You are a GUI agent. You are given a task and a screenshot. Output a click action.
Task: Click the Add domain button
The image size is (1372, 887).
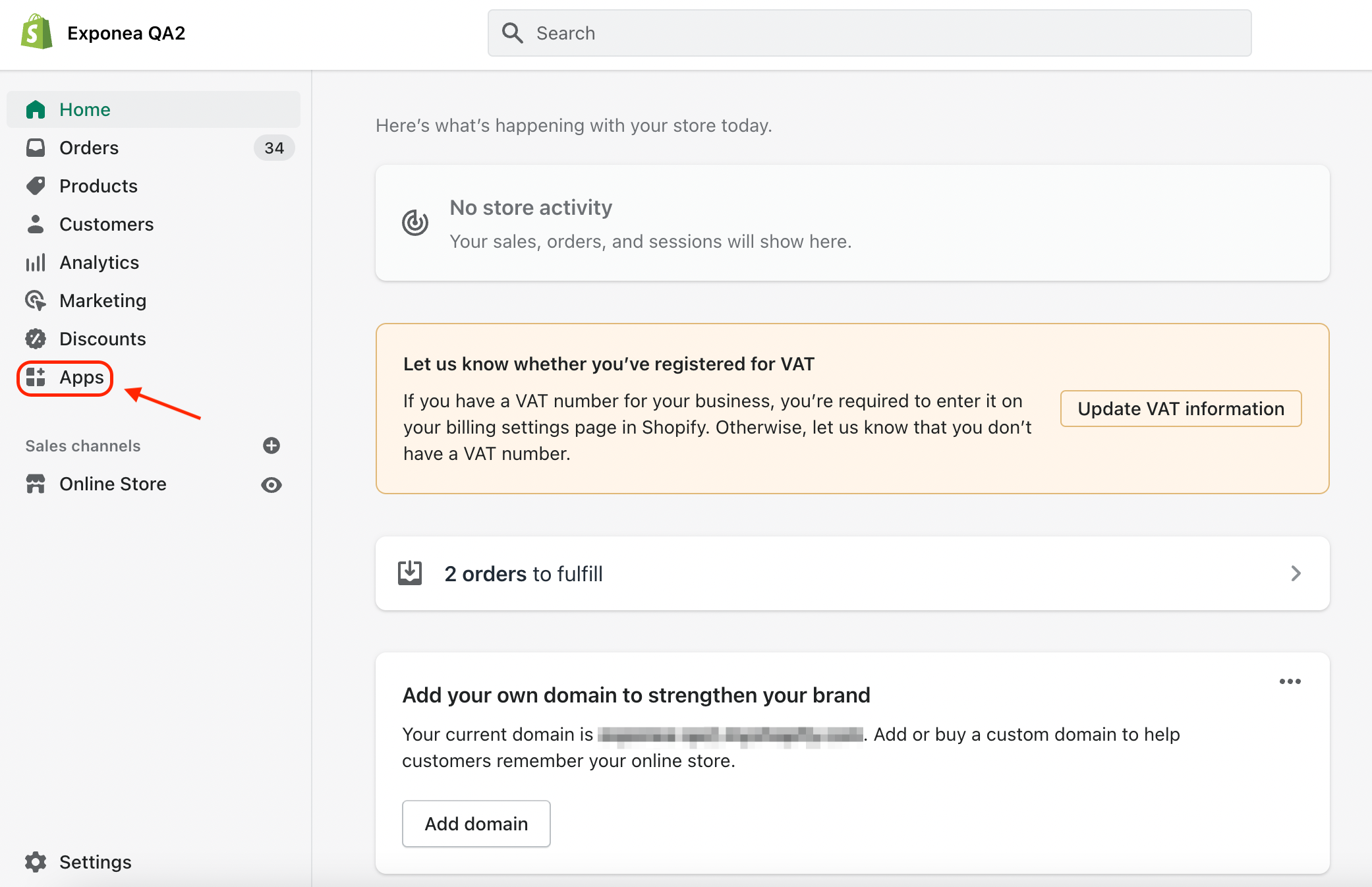pos(476,824)
